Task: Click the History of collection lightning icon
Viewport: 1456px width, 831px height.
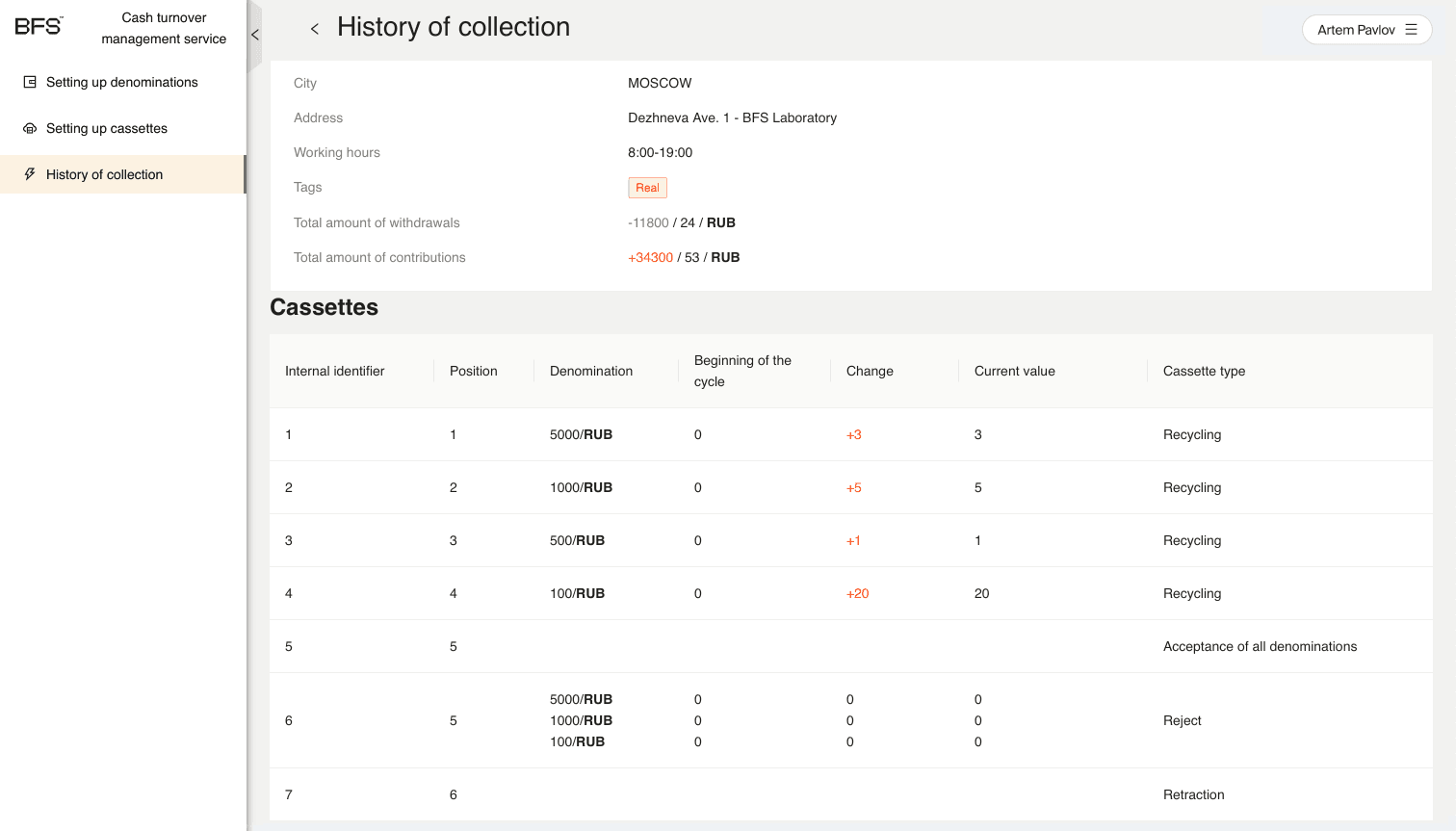Action: pos(30,174)
